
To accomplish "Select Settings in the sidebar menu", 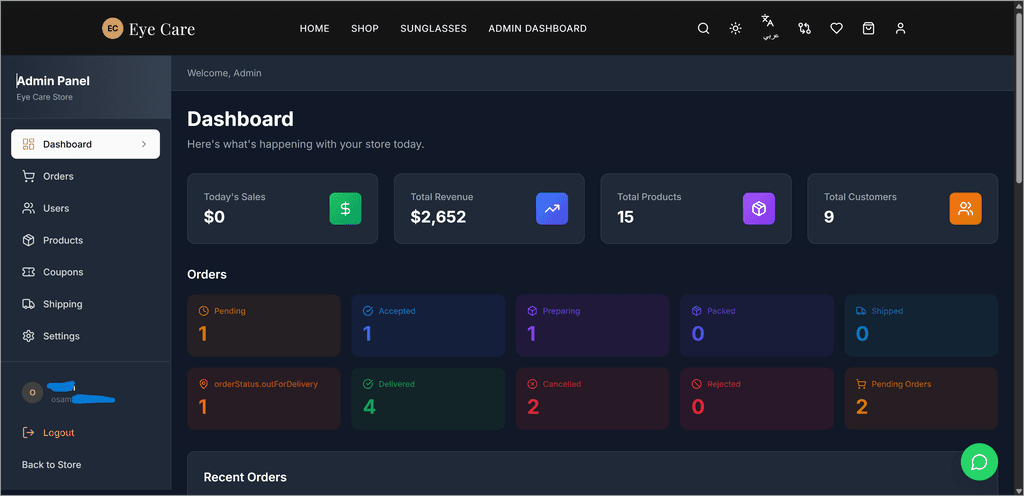I will 86,336.
